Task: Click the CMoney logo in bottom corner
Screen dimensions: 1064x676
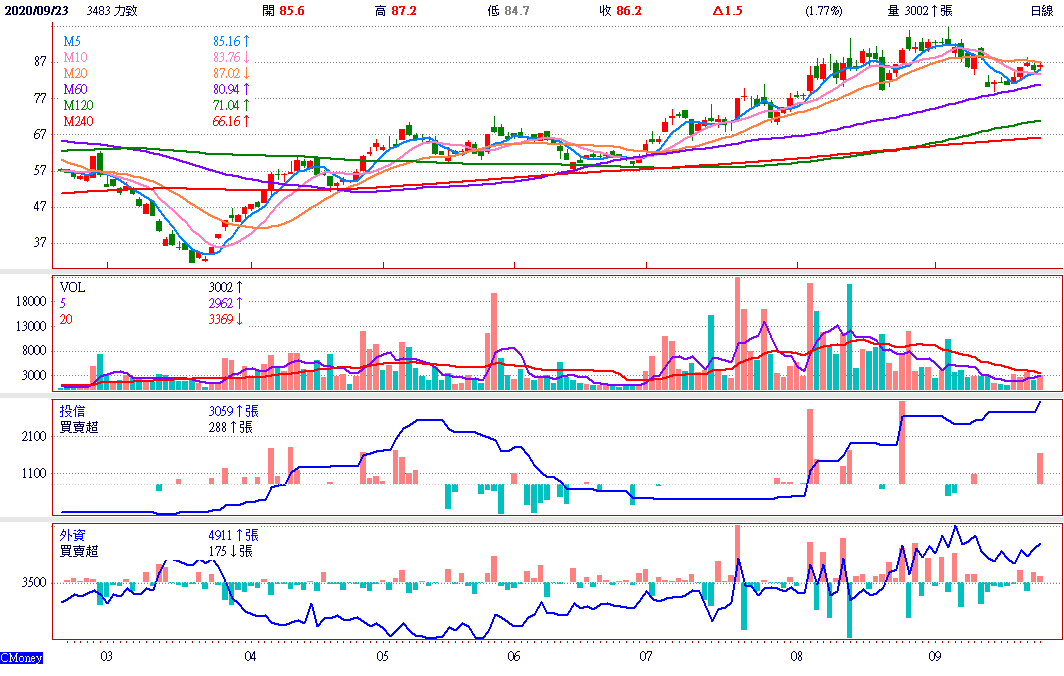Action: pos(22,658)
